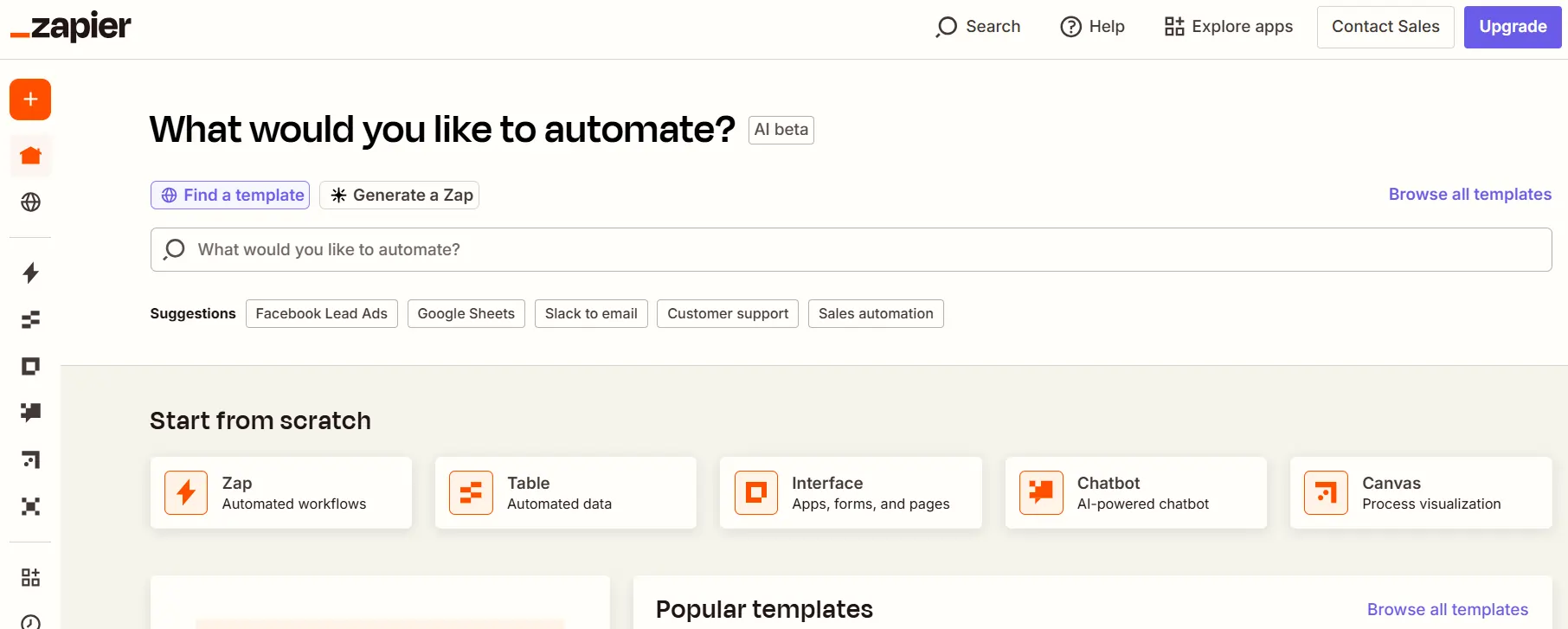The height and width of the screenshot is (629, 1568).
Task: Choose the Customer support suggestion
Action: click(x=728, y=313)
